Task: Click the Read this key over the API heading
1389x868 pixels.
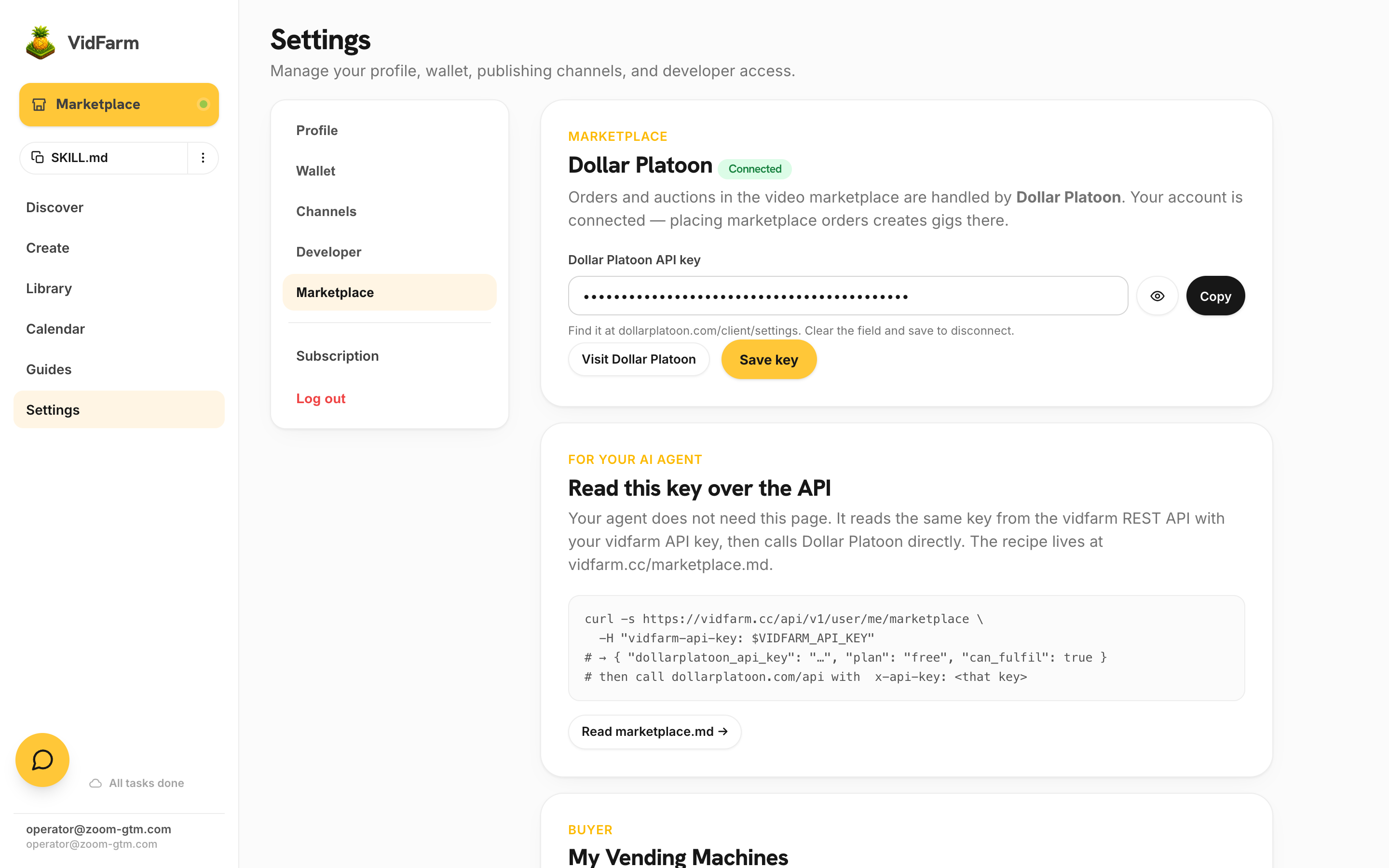Action: click(699, 488)
